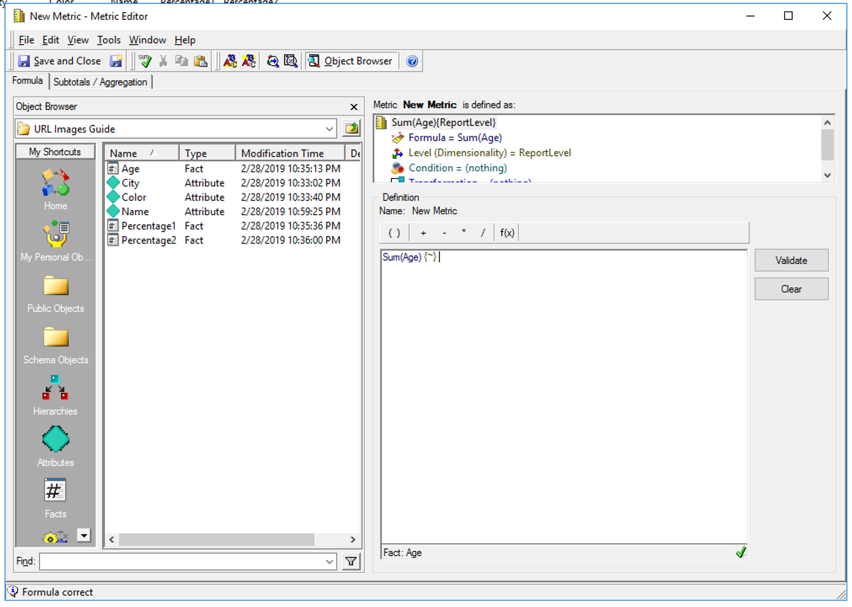This screenshot has height=607, width=852.
Task: Click the Save and Close toolbar button
Action: click(x=60, y=61)
